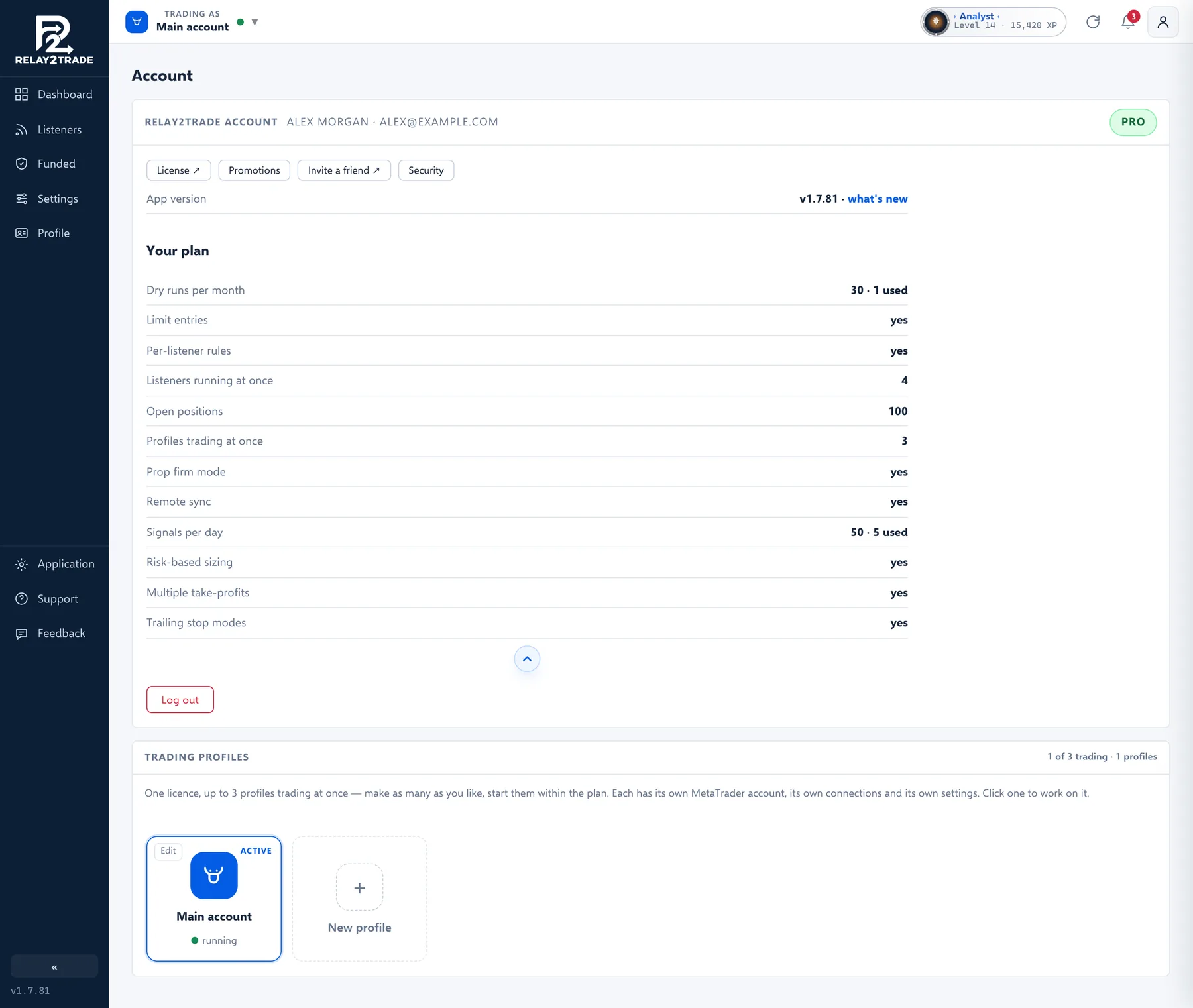The width and height of the screenshot is (1193, 1008).
Task: Click the plus icon for New profile
Action: point(359,887)
